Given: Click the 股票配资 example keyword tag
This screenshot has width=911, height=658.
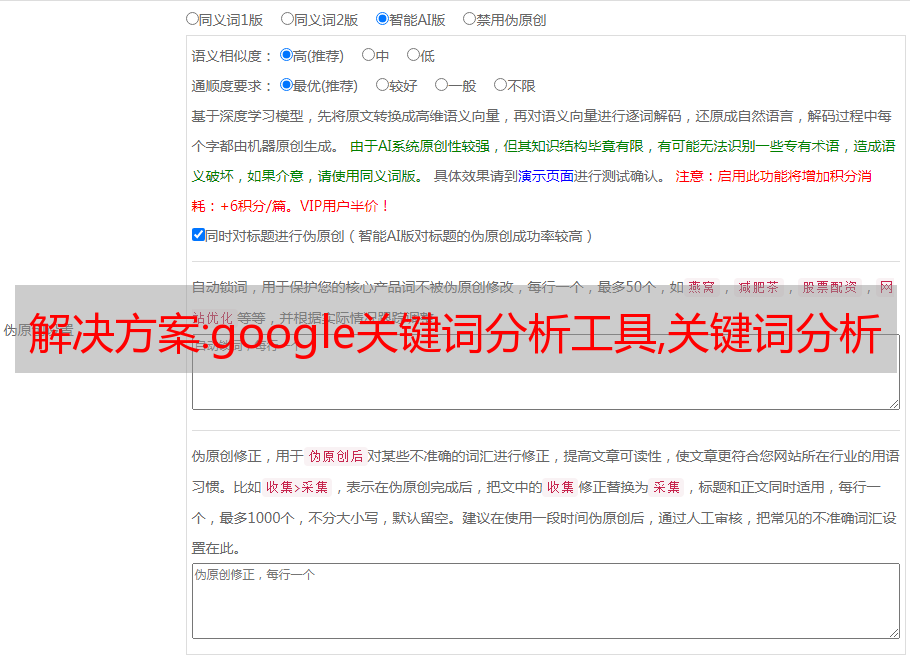Looking at the screenshot, I should [x=830, y=287].
